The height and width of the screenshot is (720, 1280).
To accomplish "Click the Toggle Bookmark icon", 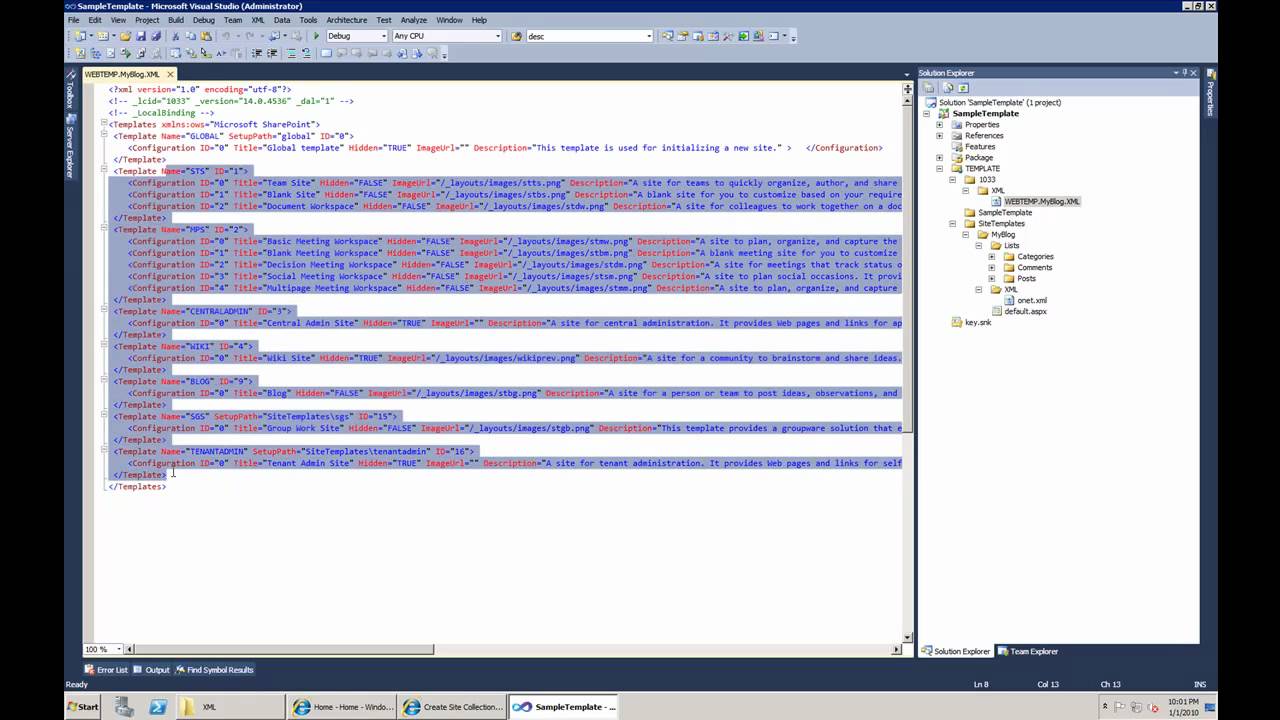I will tap(326, 53).
